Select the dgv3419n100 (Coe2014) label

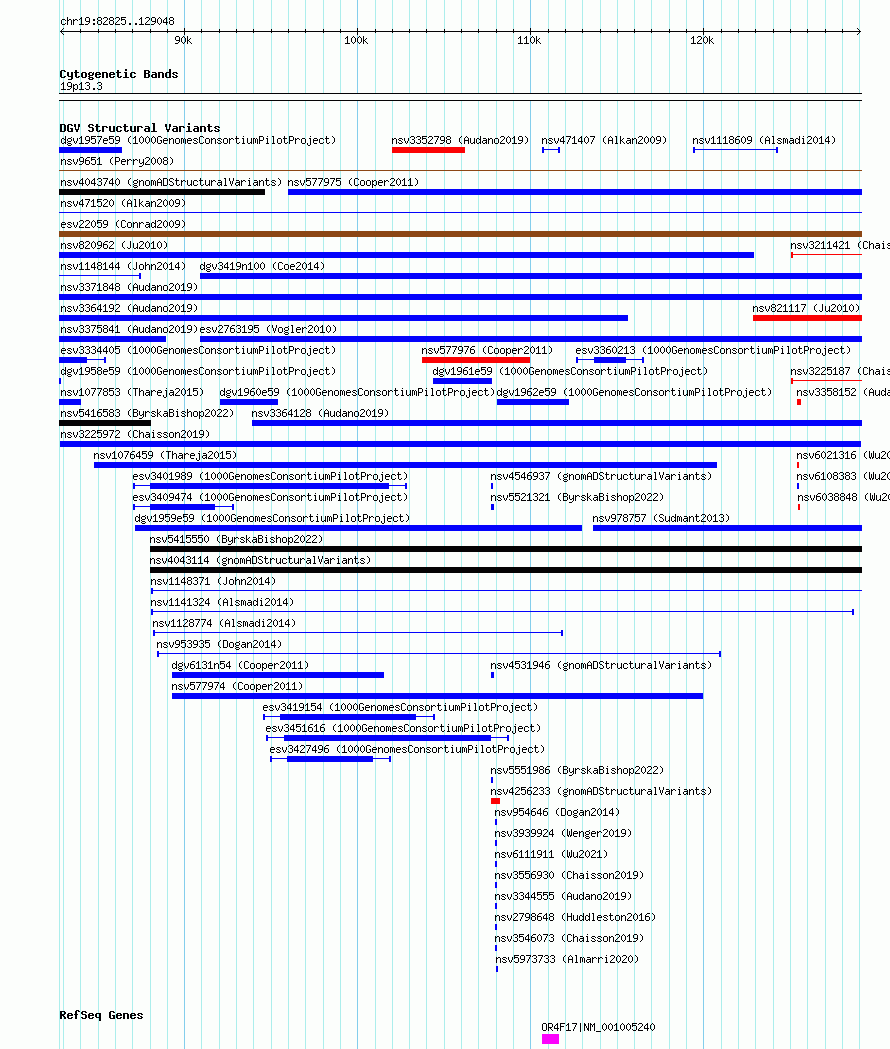[x=262, y=266]
